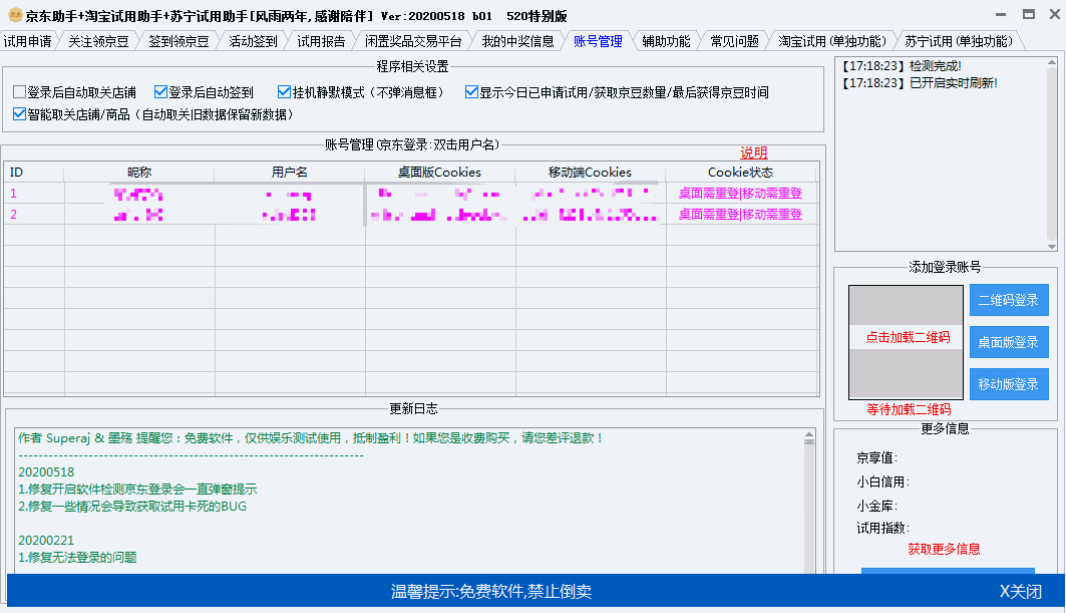Click the 获取更多信息 link
Screen dimensions: 1066x613
[x=947, y=550]
